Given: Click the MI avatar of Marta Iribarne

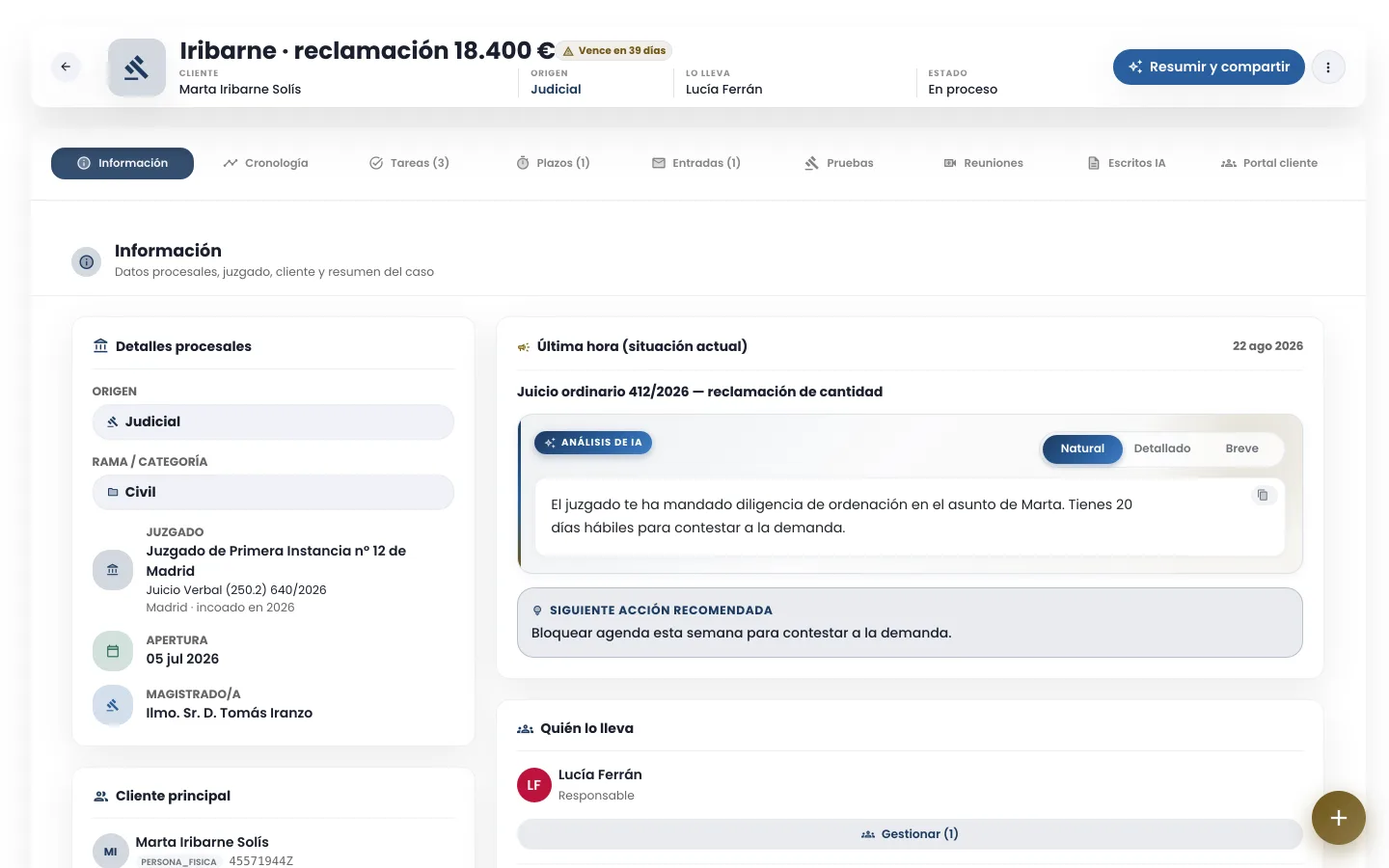Looking at the screenshot, I should tap(111, 852).
